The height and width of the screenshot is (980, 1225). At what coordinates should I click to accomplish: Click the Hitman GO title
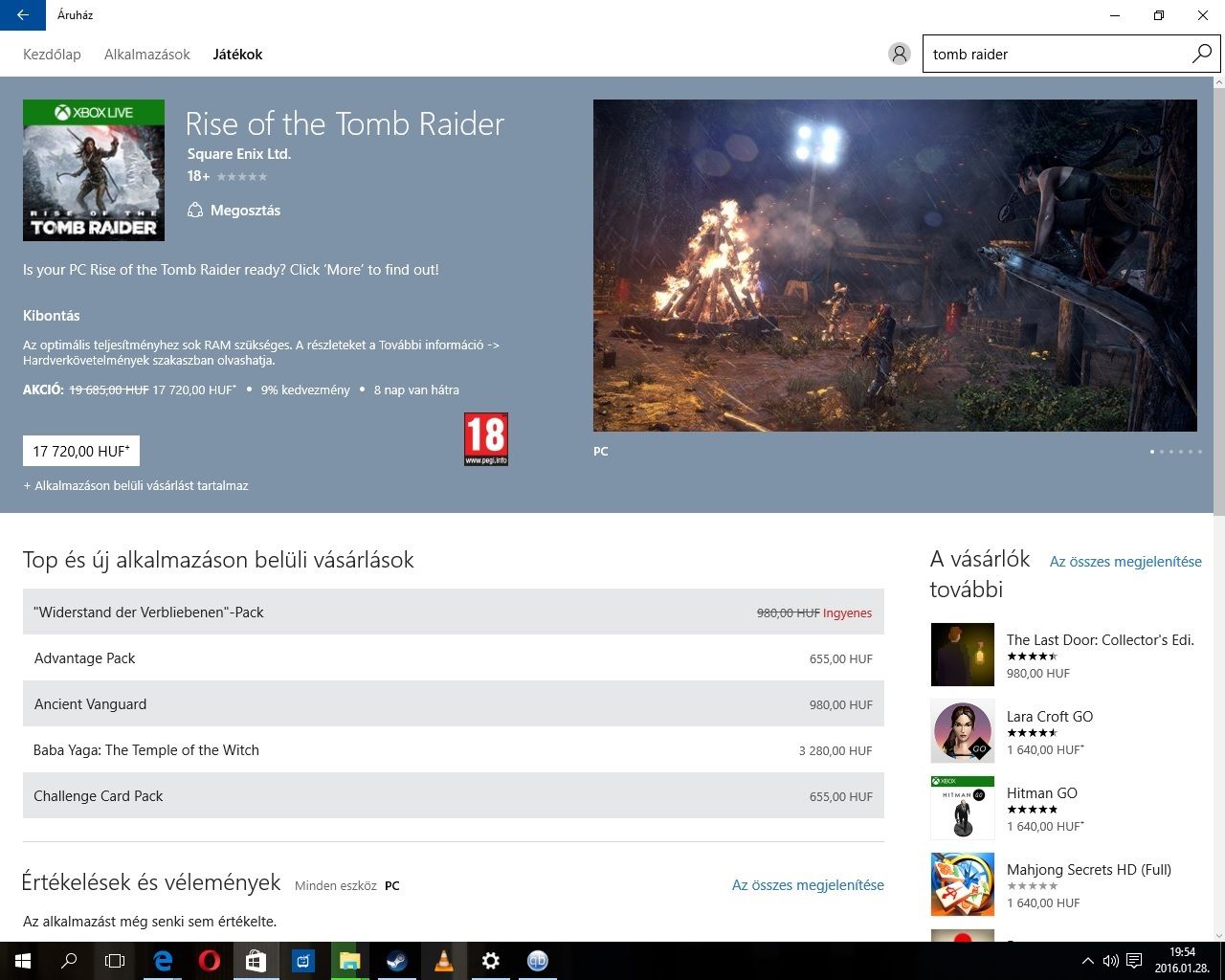click(x=1042, y=793)
